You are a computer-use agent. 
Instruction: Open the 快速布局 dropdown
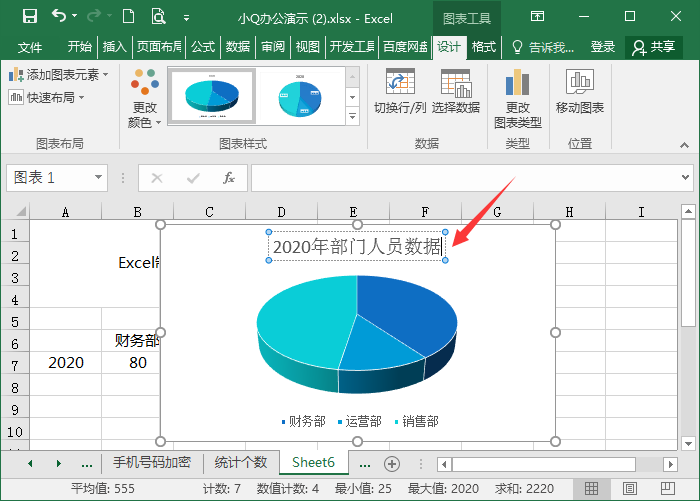click(x=46, y=97)
